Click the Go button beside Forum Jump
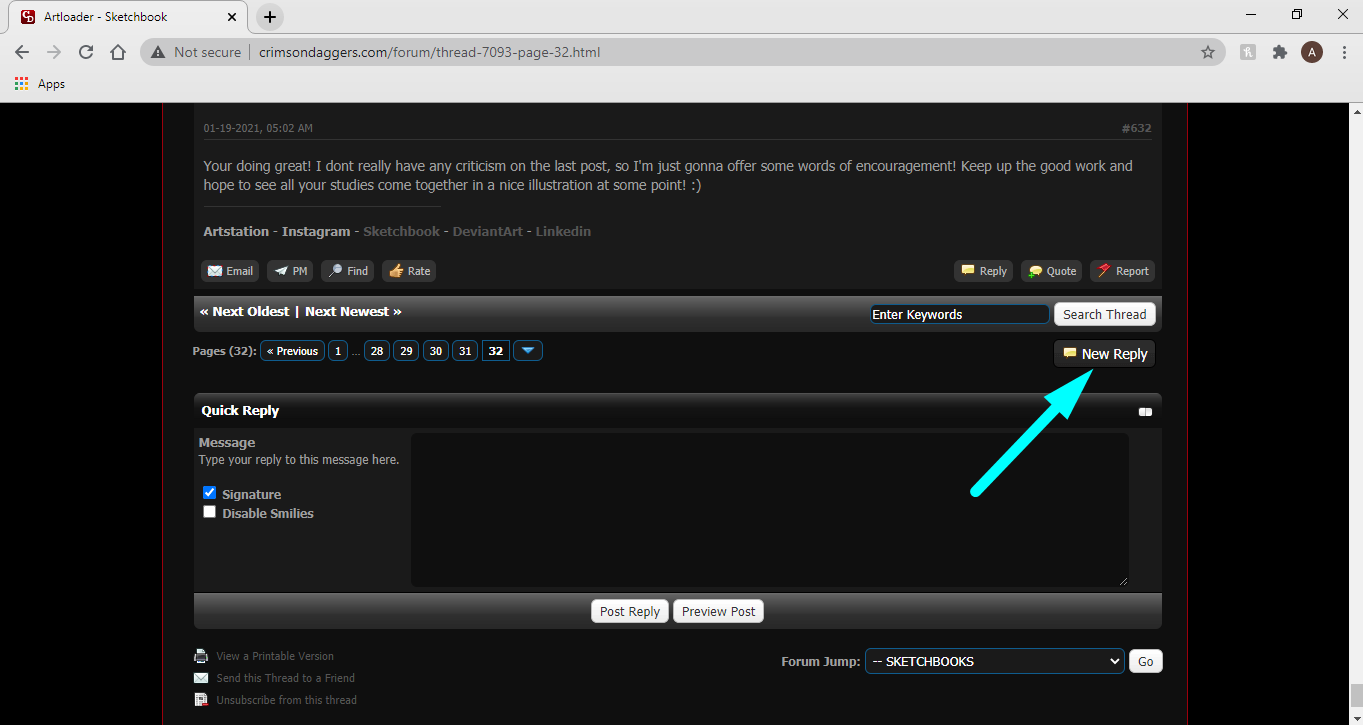Image resolution: width=1363 pixels, height=725 pixels. 1146,661
